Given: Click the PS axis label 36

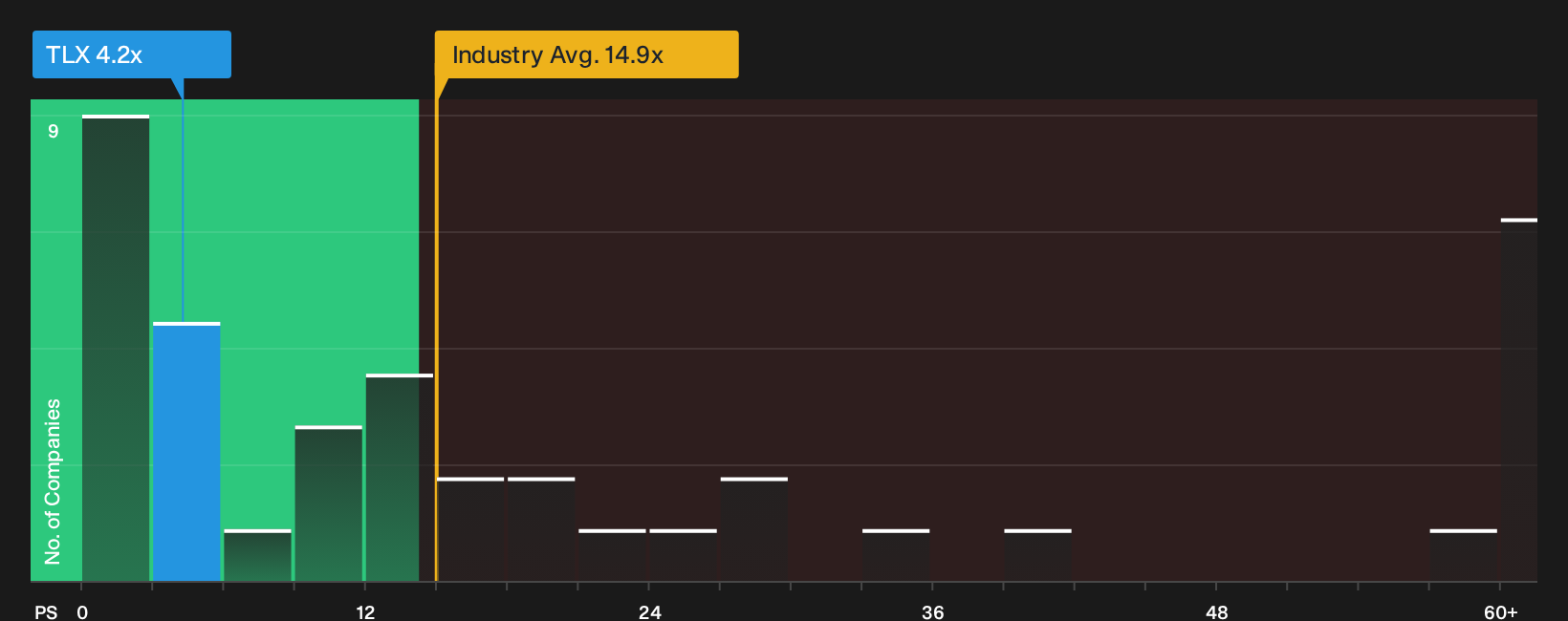Looking at the screenshot, I should coord(932,611).
